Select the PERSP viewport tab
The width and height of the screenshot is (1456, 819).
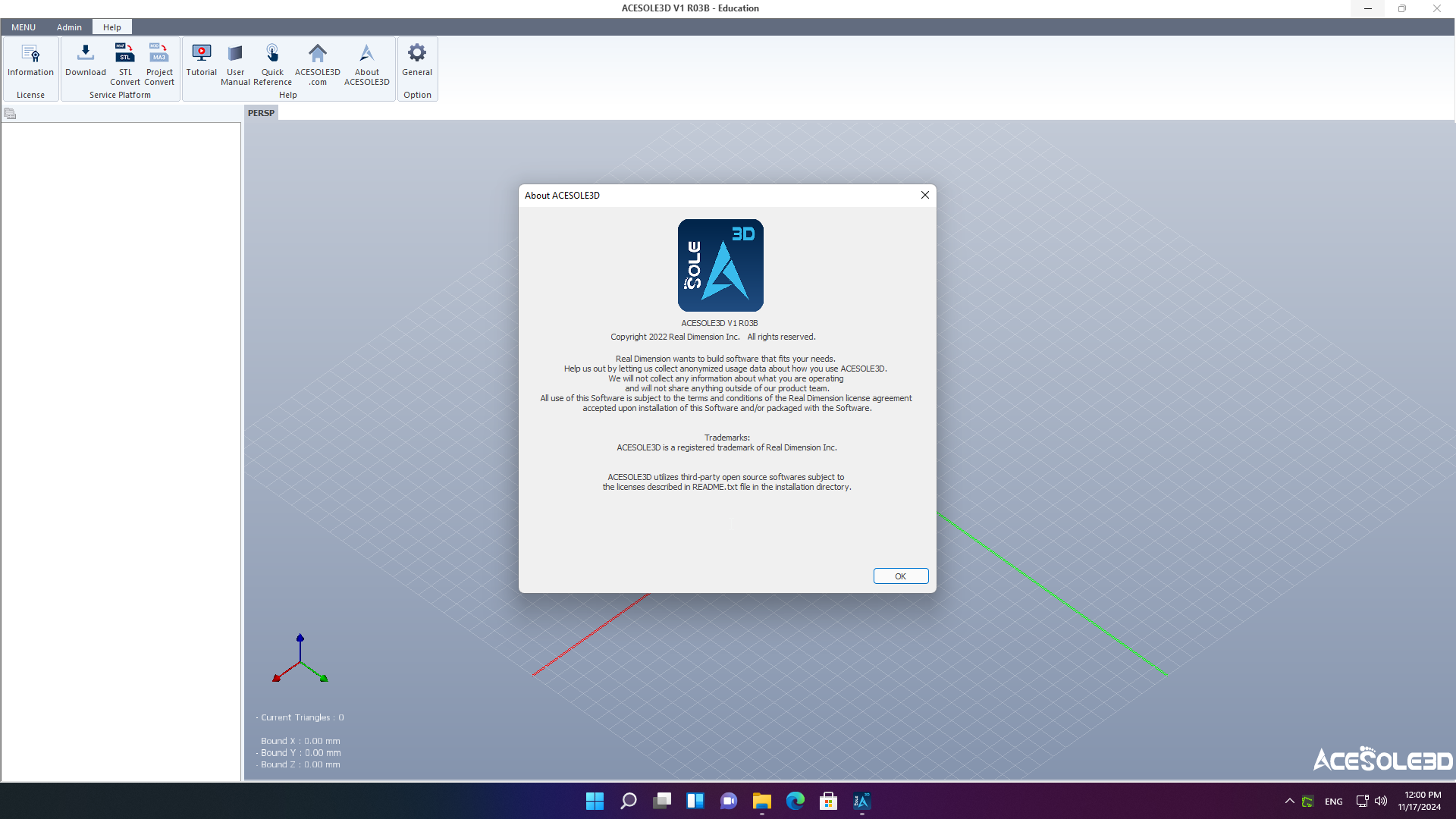coord(261,113)
